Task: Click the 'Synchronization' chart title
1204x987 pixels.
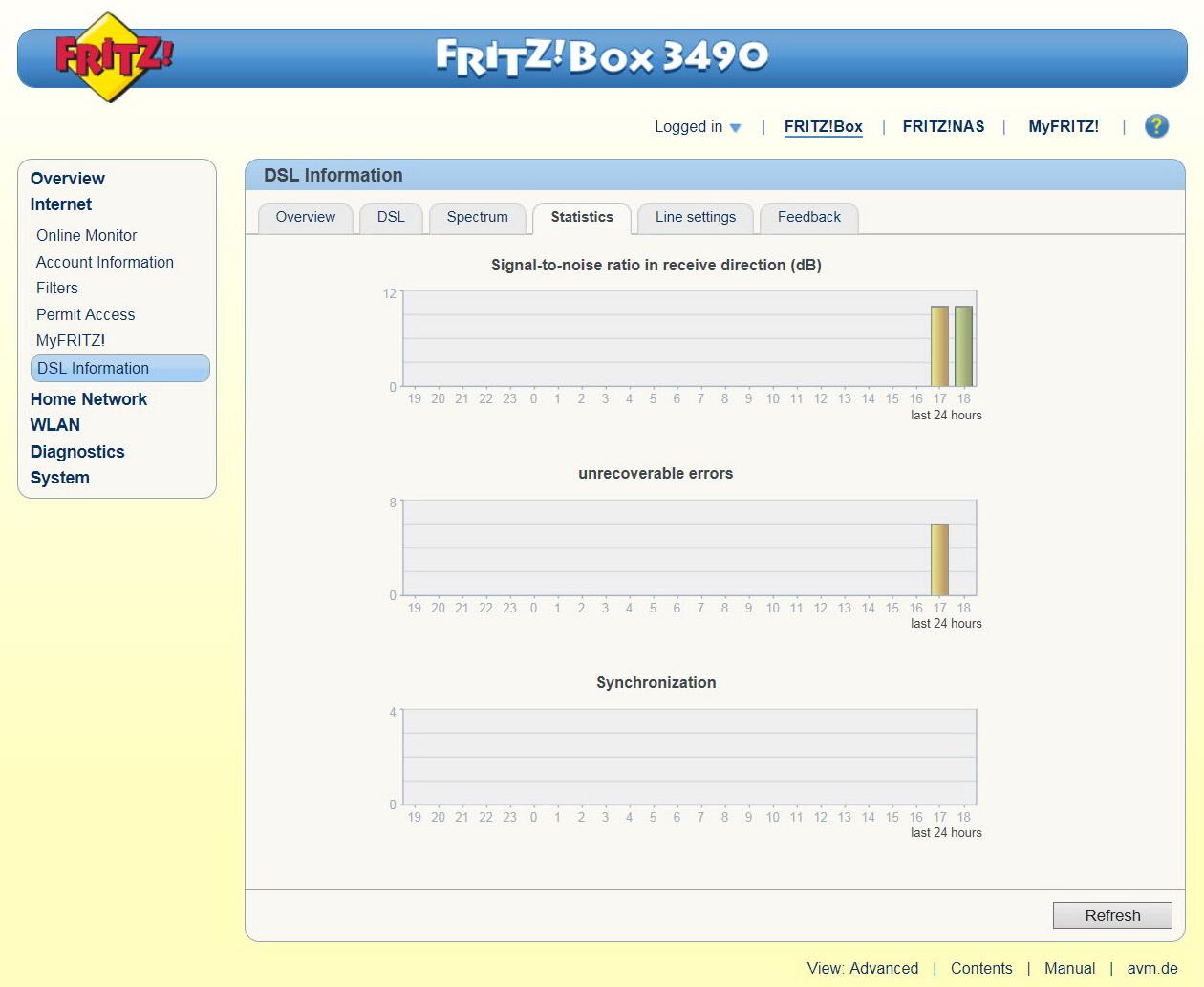Action: coord(656,682)
